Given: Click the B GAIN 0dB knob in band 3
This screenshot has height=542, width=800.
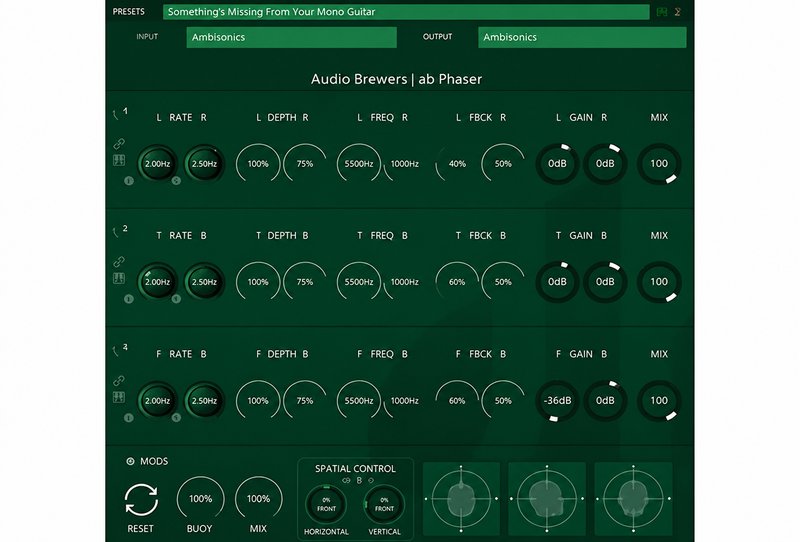Looking at the screenshot, I should click(x=605, y=401).
